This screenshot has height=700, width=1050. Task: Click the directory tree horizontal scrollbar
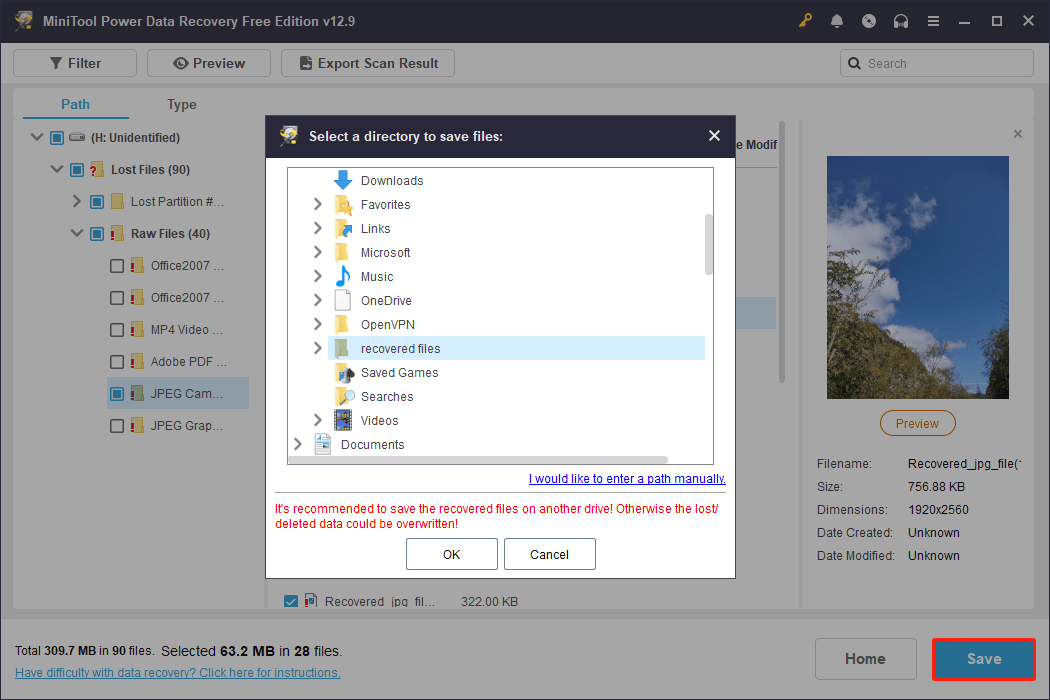click(478, 460)
